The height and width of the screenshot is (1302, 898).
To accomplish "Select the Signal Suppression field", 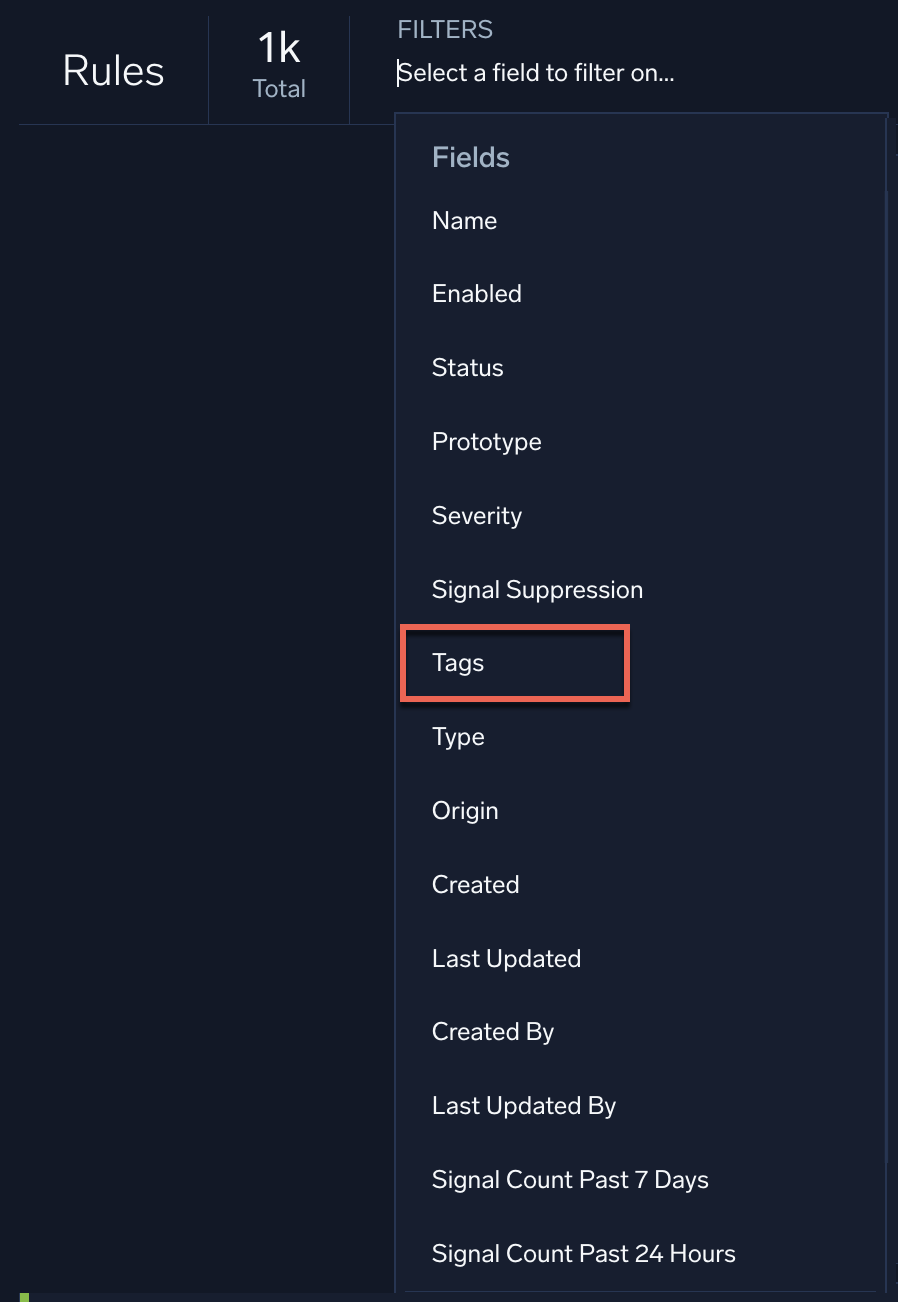I will [537, 590].
